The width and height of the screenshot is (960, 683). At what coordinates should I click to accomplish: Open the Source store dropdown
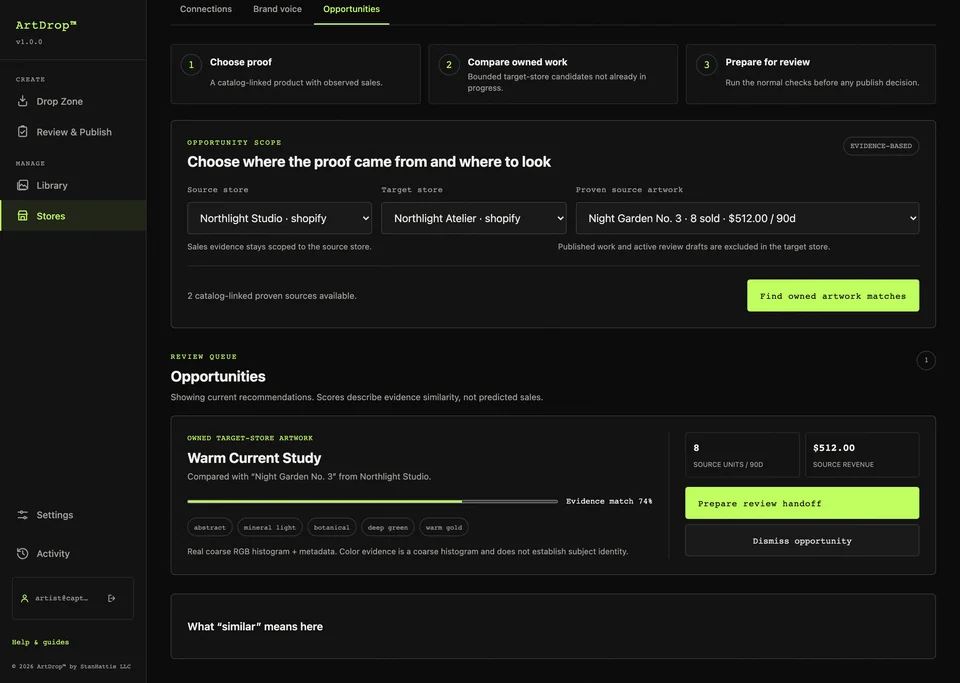tap(279, 218)
